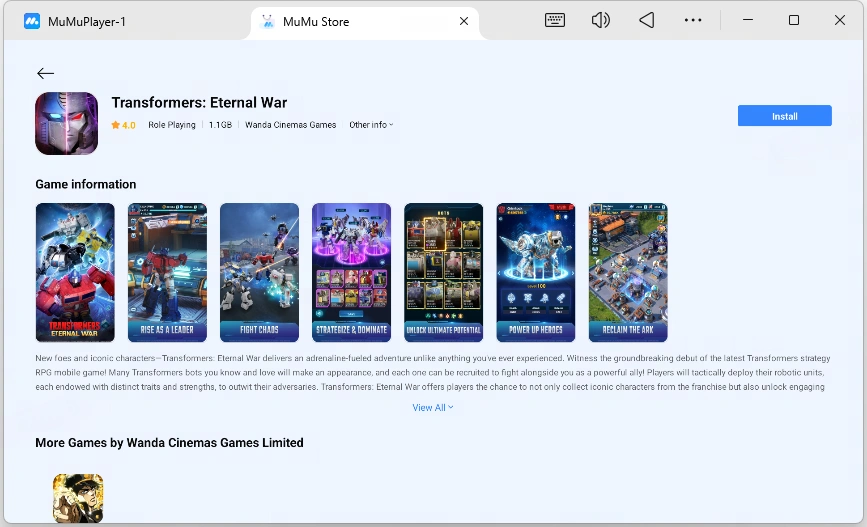The width and height of the screenshot is (867, 527).
Task: Maximize the MuMuPlayer window
Action: pos(794,20)
